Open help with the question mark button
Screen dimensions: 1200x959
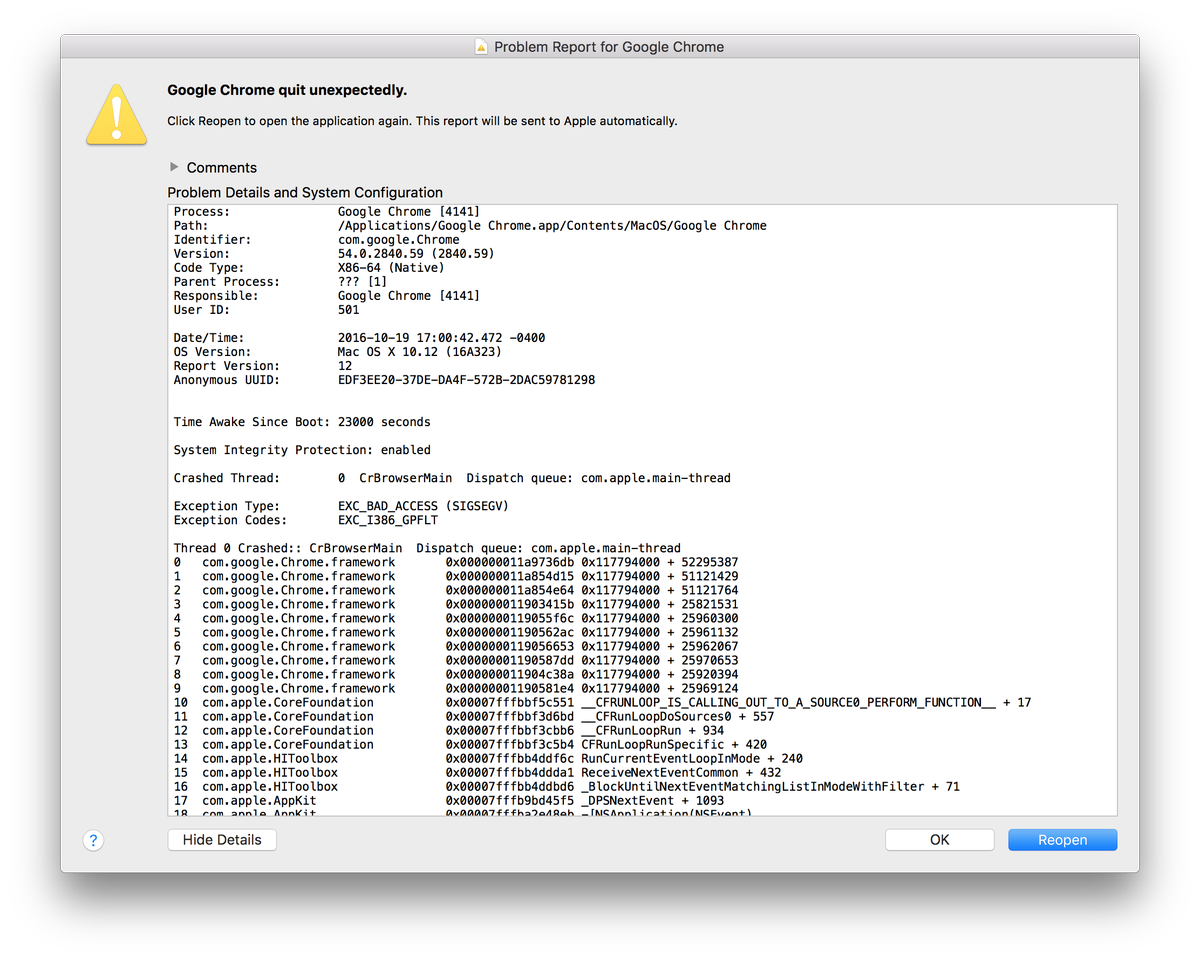93,840
